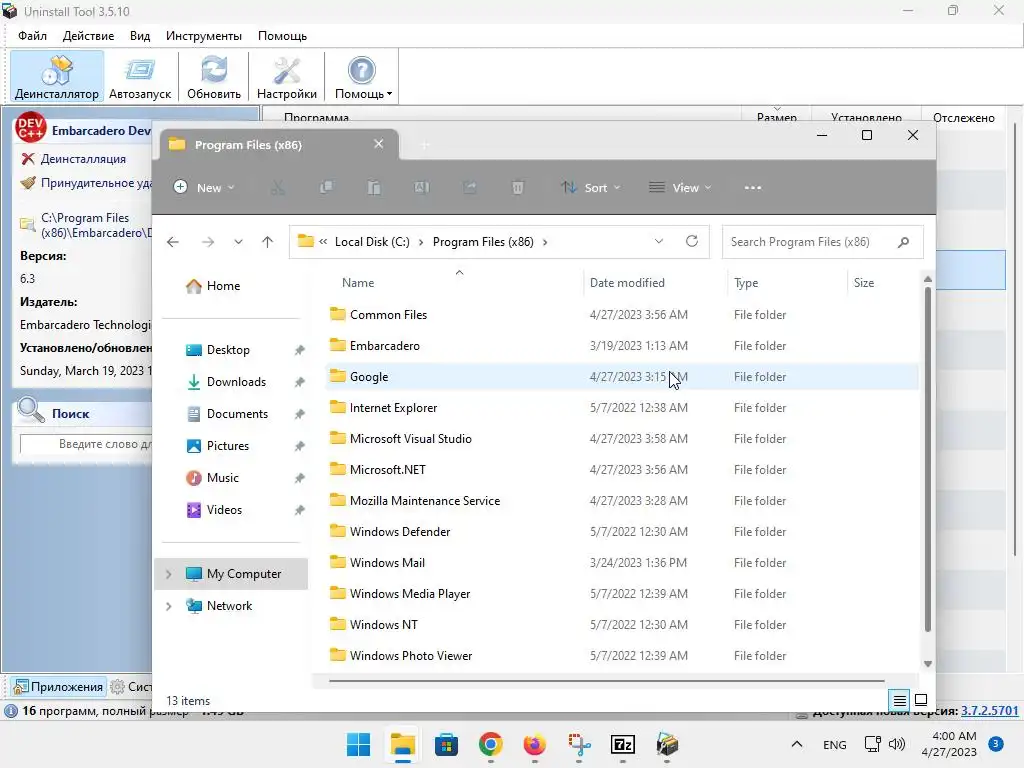Image resolution: width=1024 pixels, height=768 pixels.
Task: Click the Search Program Files (x86) box
Action: click(x=822, y=242)
